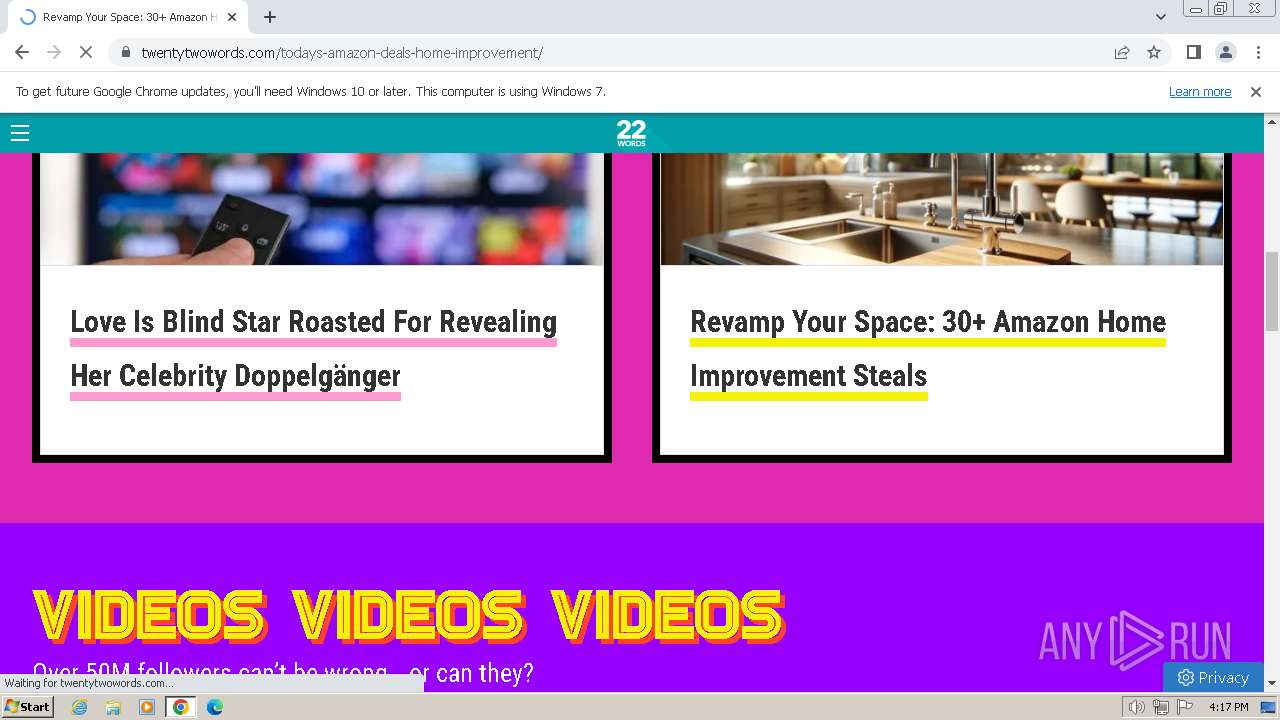1280x720 pixels.
Task: Dismiss the Chrome update notification bar
Action: point(1256,92)
